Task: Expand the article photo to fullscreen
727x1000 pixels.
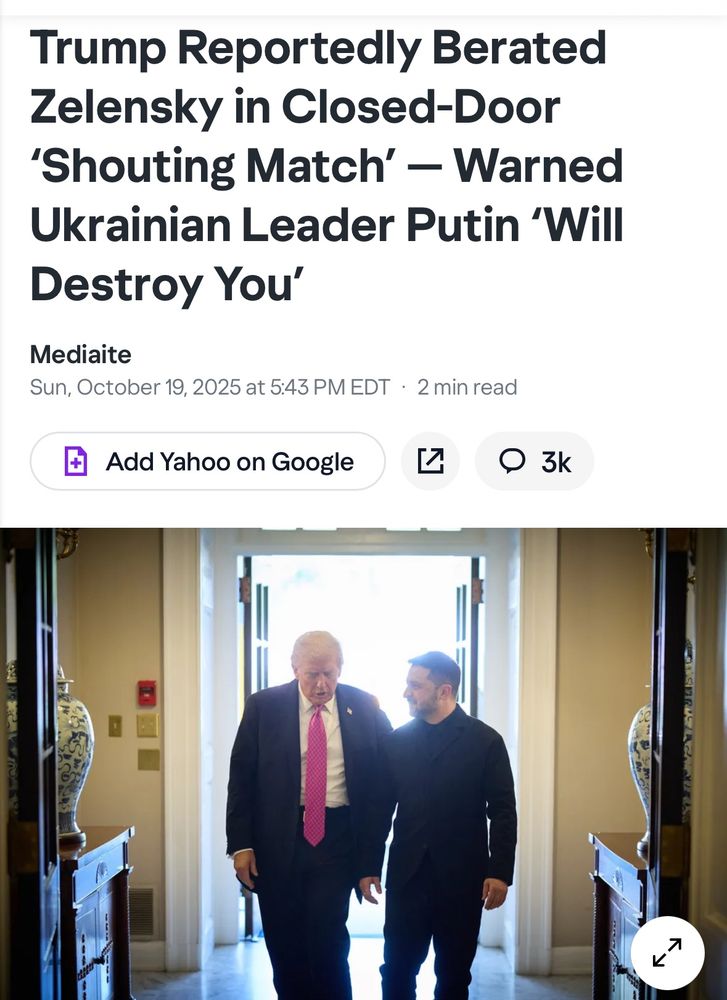Action: point(668,953)
